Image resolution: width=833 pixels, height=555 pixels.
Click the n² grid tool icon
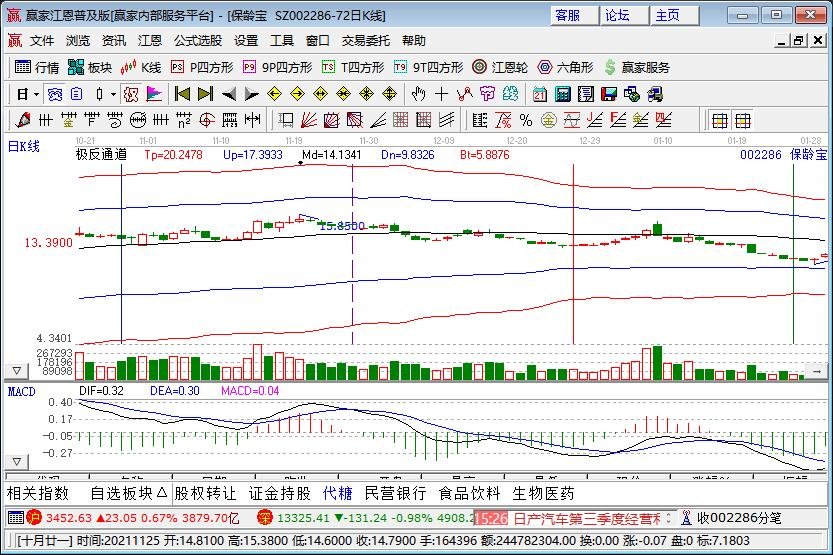[x=184, y=121]
